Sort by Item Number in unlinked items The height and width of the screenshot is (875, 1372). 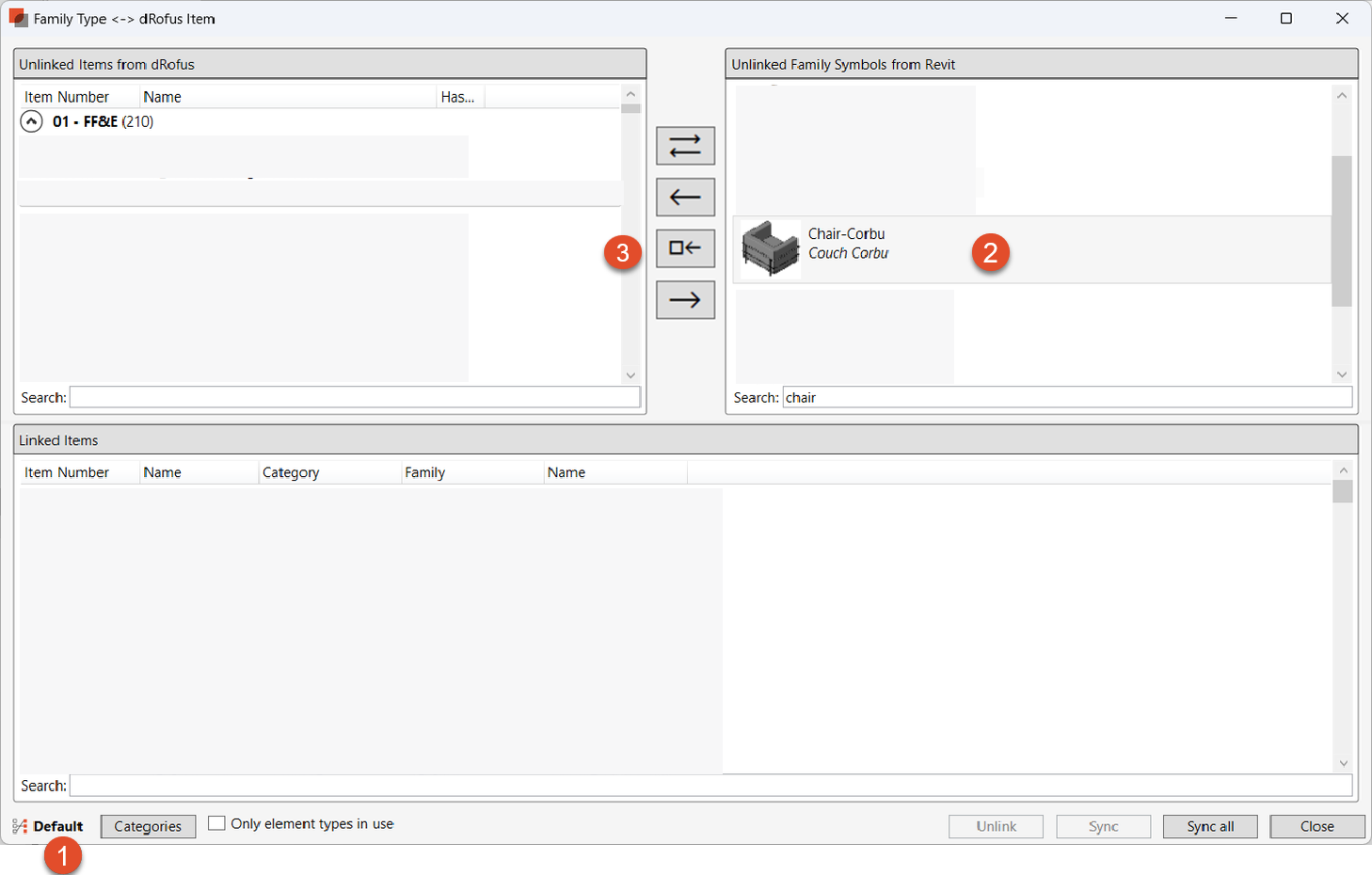tap(67, 97)
